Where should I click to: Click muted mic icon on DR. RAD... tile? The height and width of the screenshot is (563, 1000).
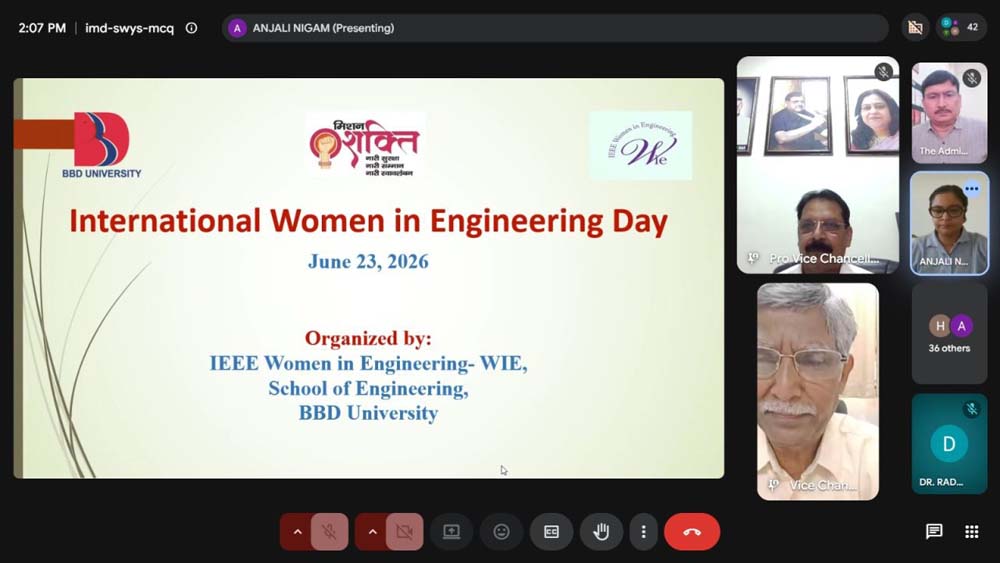point(972,409)
